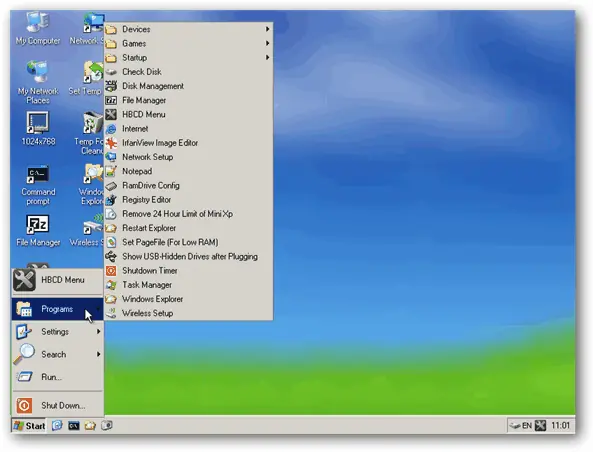The height and width of the screenshot is (452, 593).
Task: Click the Wireless Setup desktop shortcut
Action: tap(87, 231)
